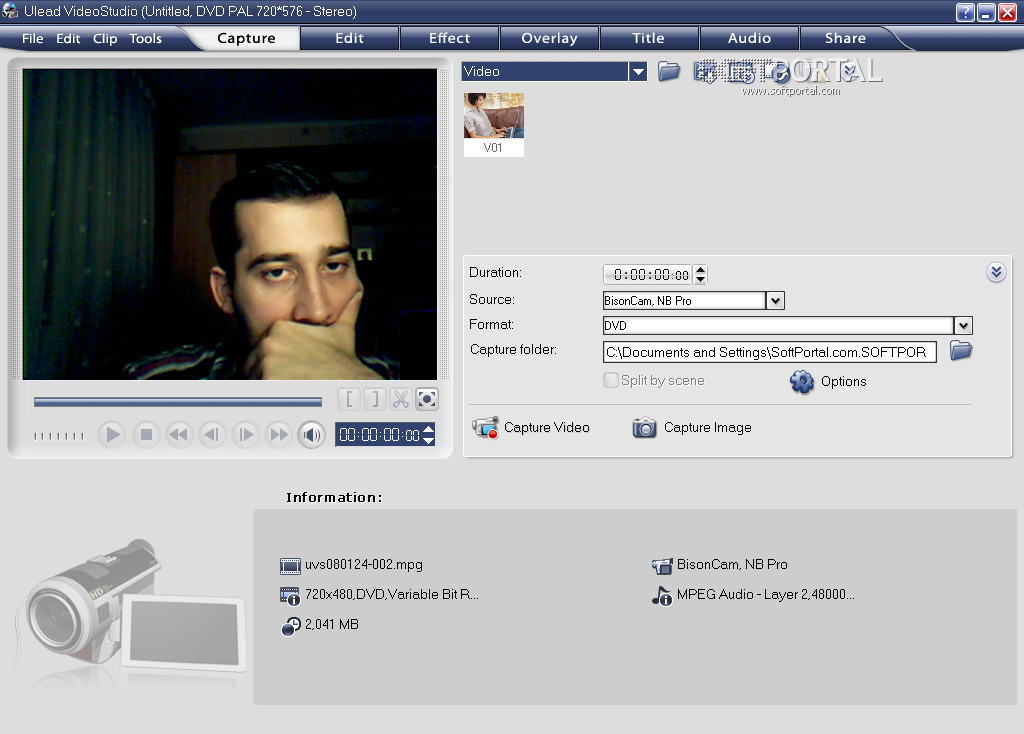This screenshot has height=734, width=1024.
Task: Click the Capture folder path field
Action: point(770,352)
